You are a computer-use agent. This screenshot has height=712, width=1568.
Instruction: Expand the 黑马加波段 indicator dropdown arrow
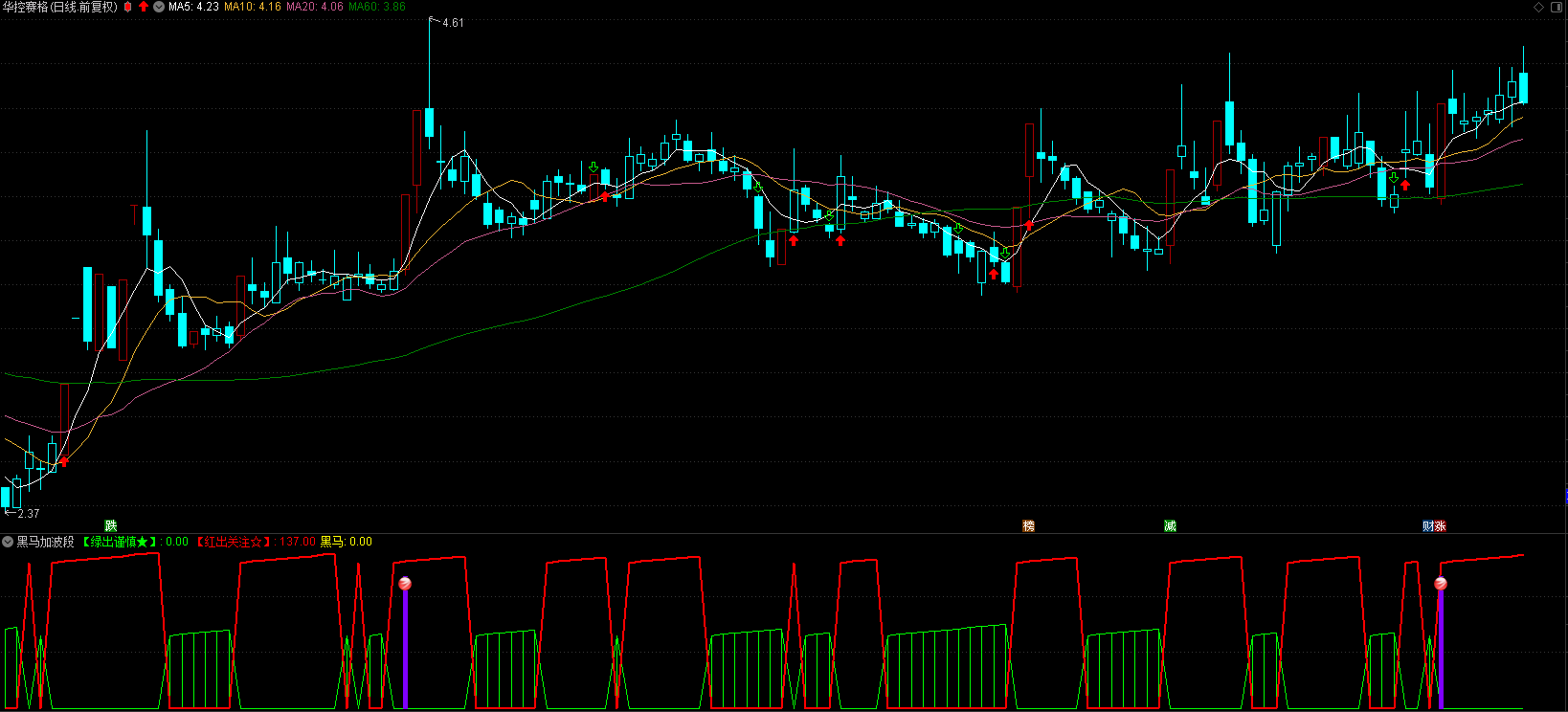(8, 542)
